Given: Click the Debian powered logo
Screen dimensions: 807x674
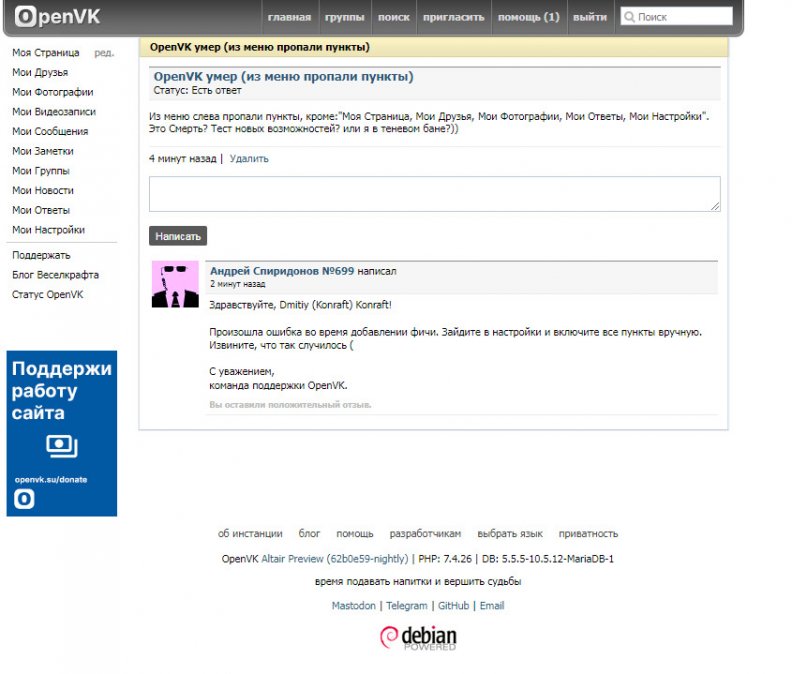Looking at the screenshot, I should [x=418, y=638].
